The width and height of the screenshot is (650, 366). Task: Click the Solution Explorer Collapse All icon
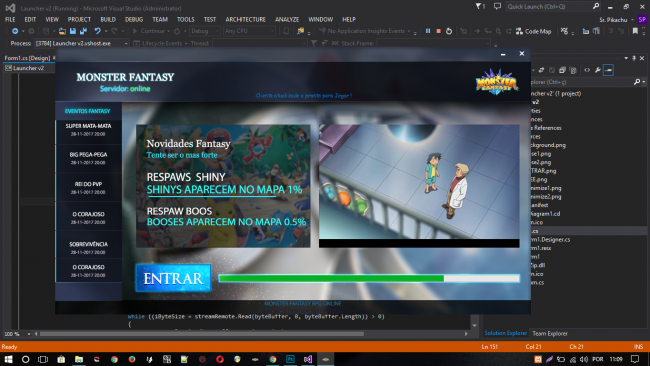point(562,70)
